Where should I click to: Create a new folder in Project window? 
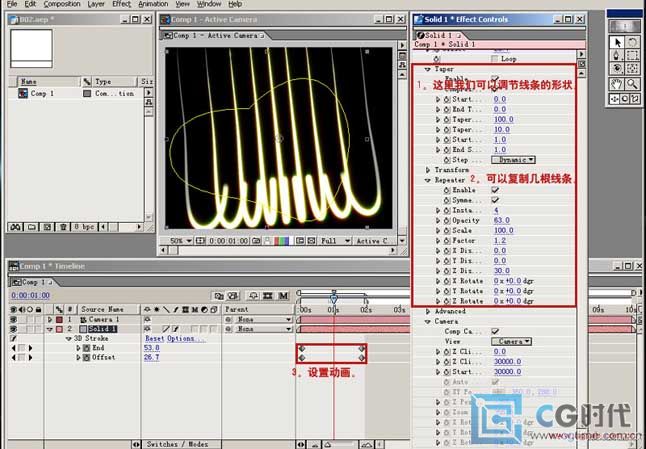click(x=31, y=227)
